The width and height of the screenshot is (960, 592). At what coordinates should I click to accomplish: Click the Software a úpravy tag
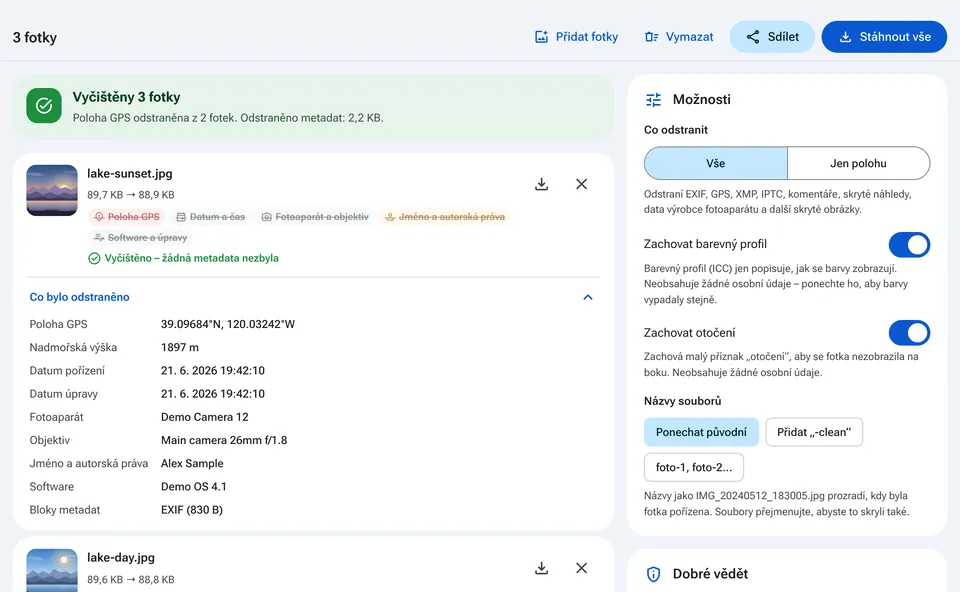point(140,238)
